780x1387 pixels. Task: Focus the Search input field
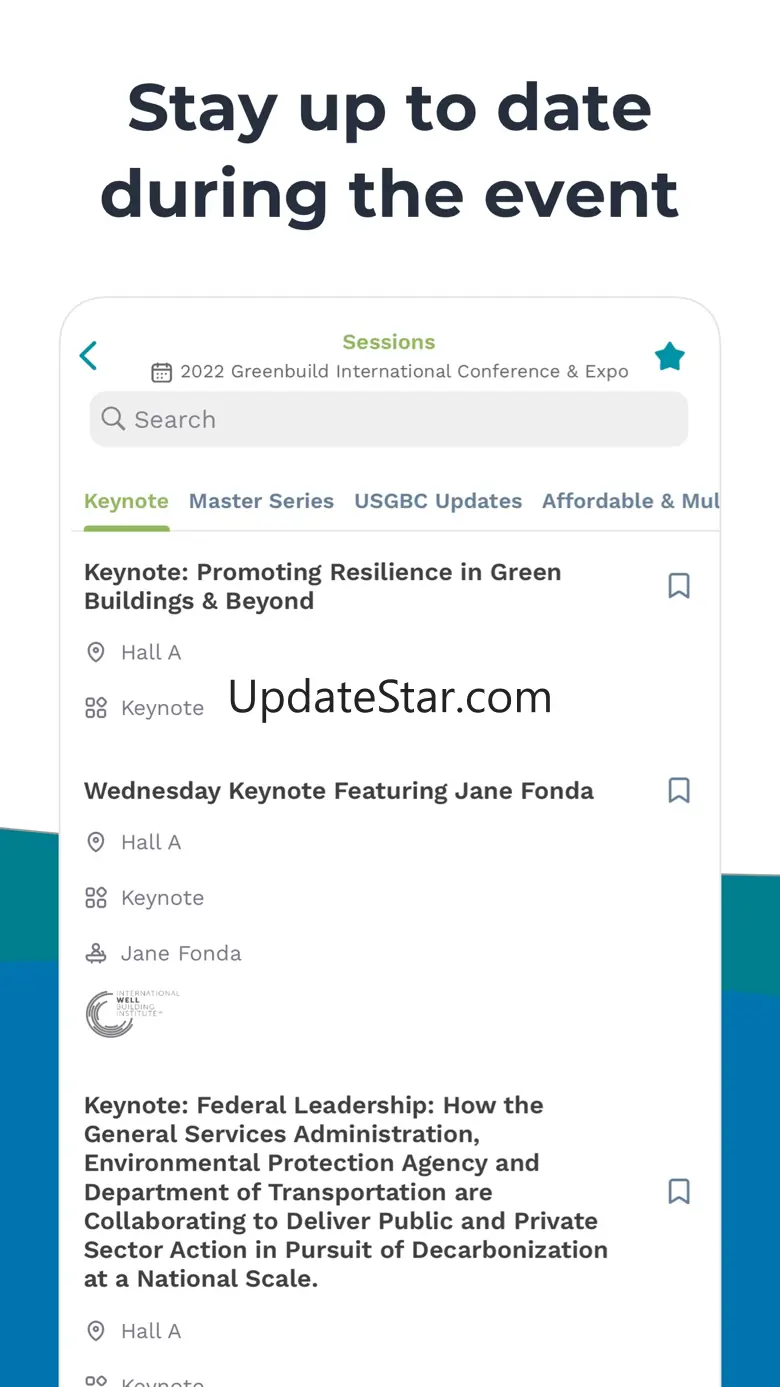point(389,419)
